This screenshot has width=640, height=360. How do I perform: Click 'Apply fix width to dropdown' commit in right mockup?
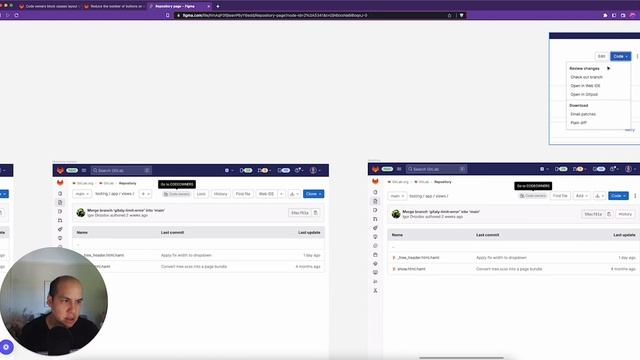tap(501, 258)
